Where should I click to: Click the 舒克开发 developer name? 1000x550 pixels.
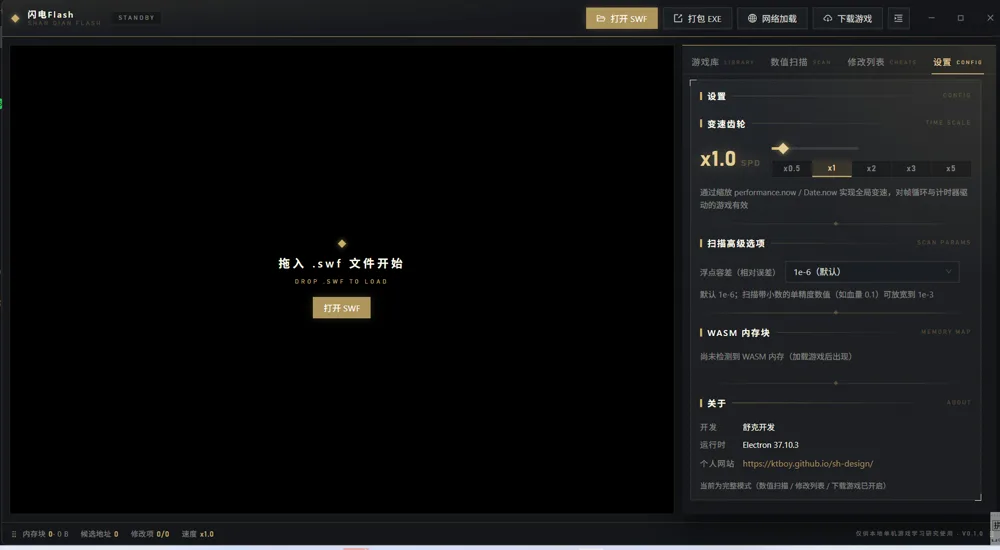(758, 427)
